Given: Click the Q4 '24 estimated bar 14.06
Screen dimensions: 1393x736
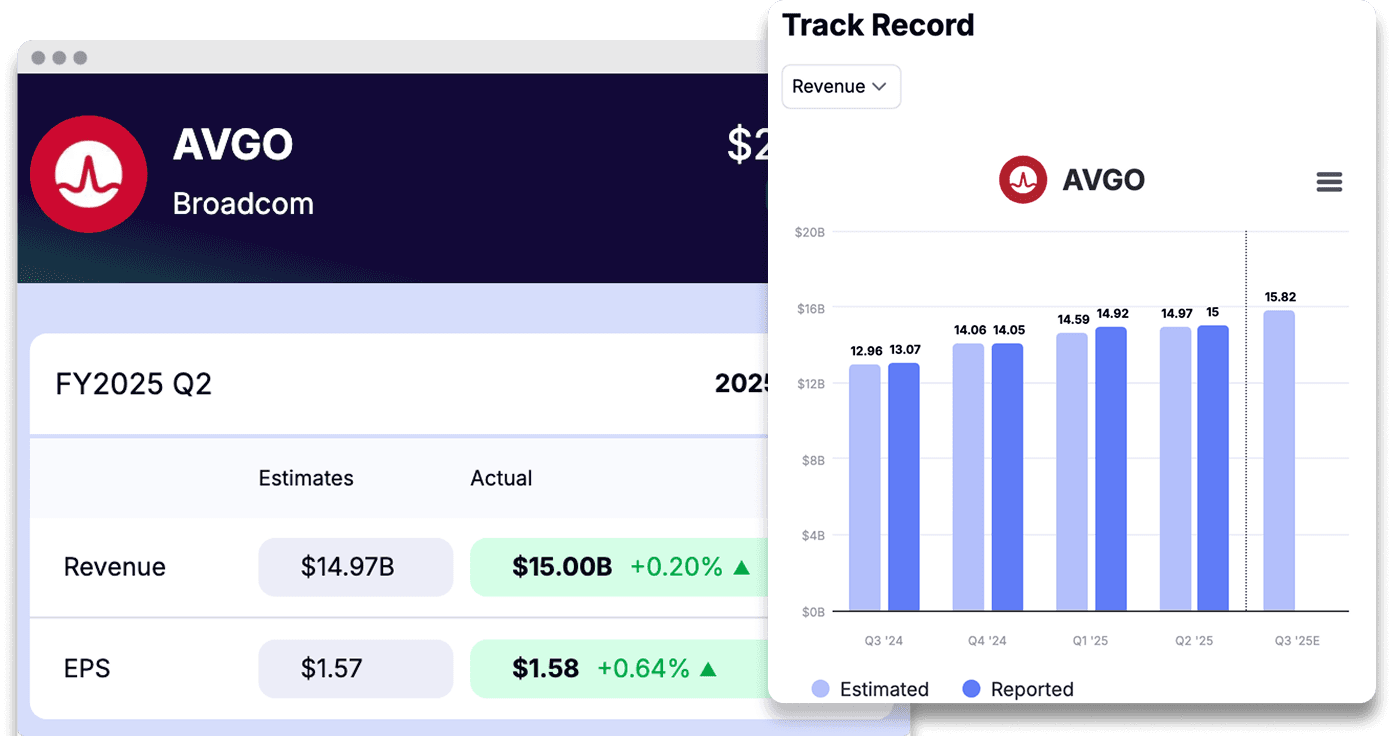Looking at the screenshot, I should click(968, 477).
